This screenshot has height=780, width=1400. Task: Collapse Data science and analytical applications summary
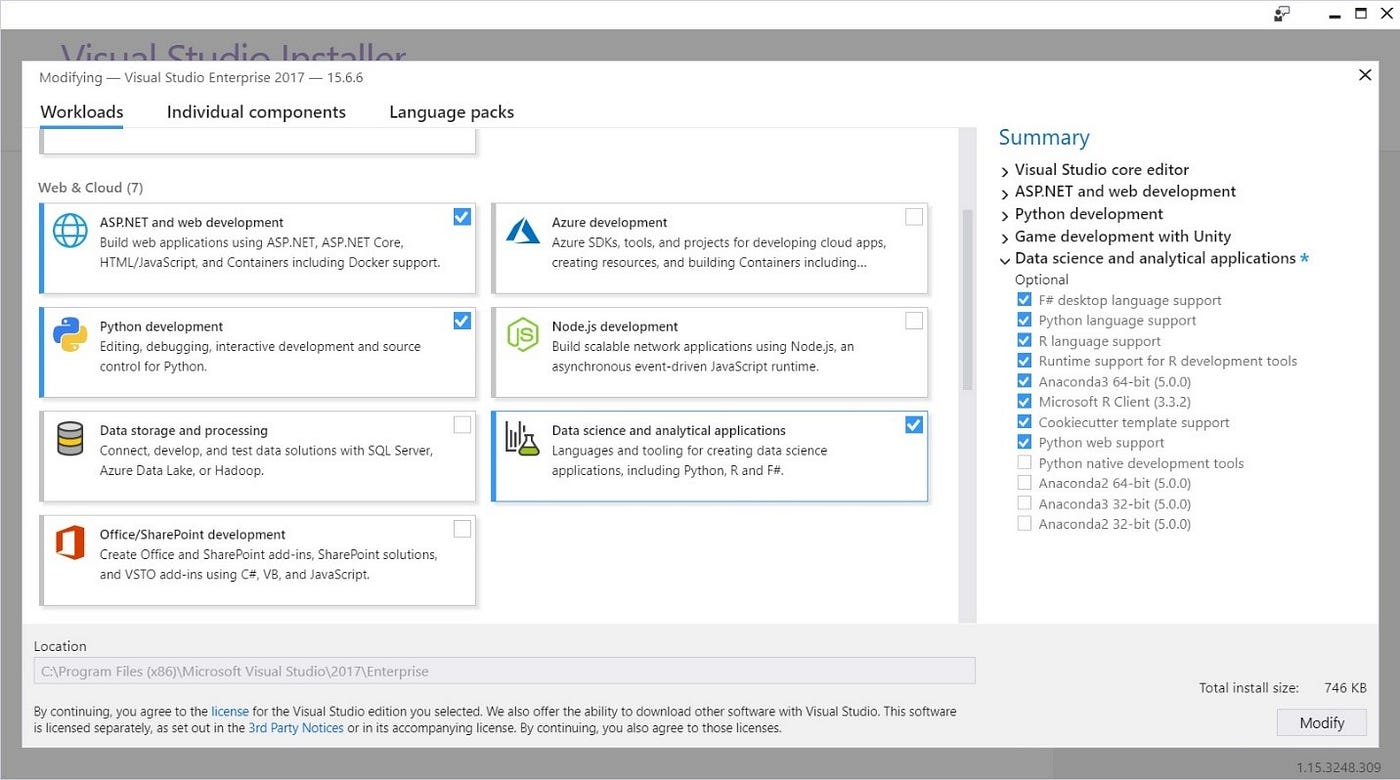coord(1004,259)
